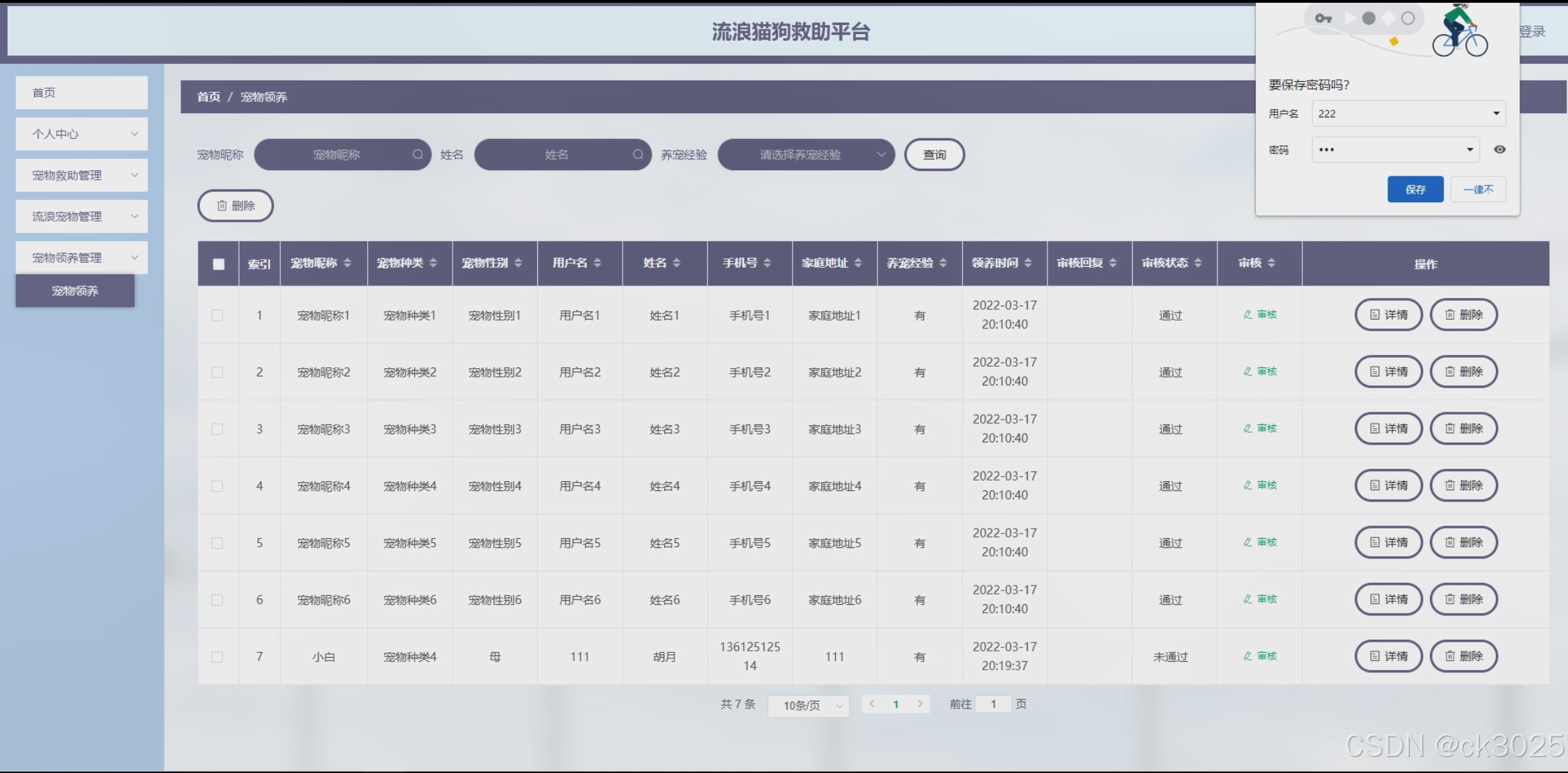Click the 前往 page number input
This screenshot has height=773, width=1568.
(993, 704)
